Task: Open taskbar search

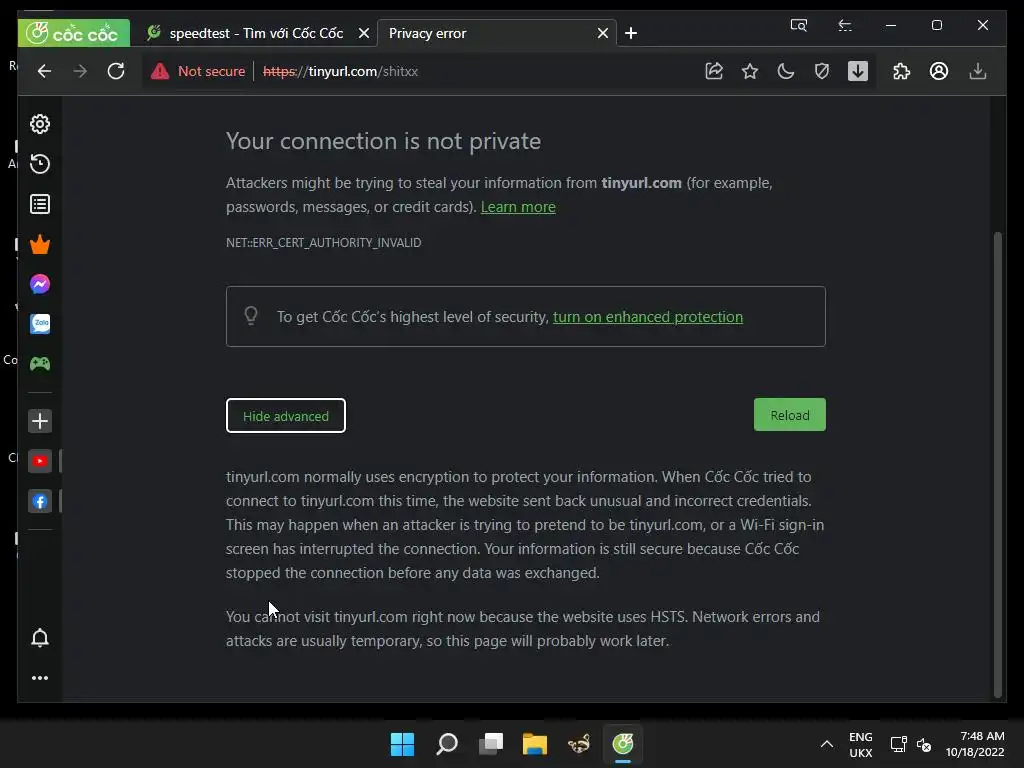Action: click(447, 744)
